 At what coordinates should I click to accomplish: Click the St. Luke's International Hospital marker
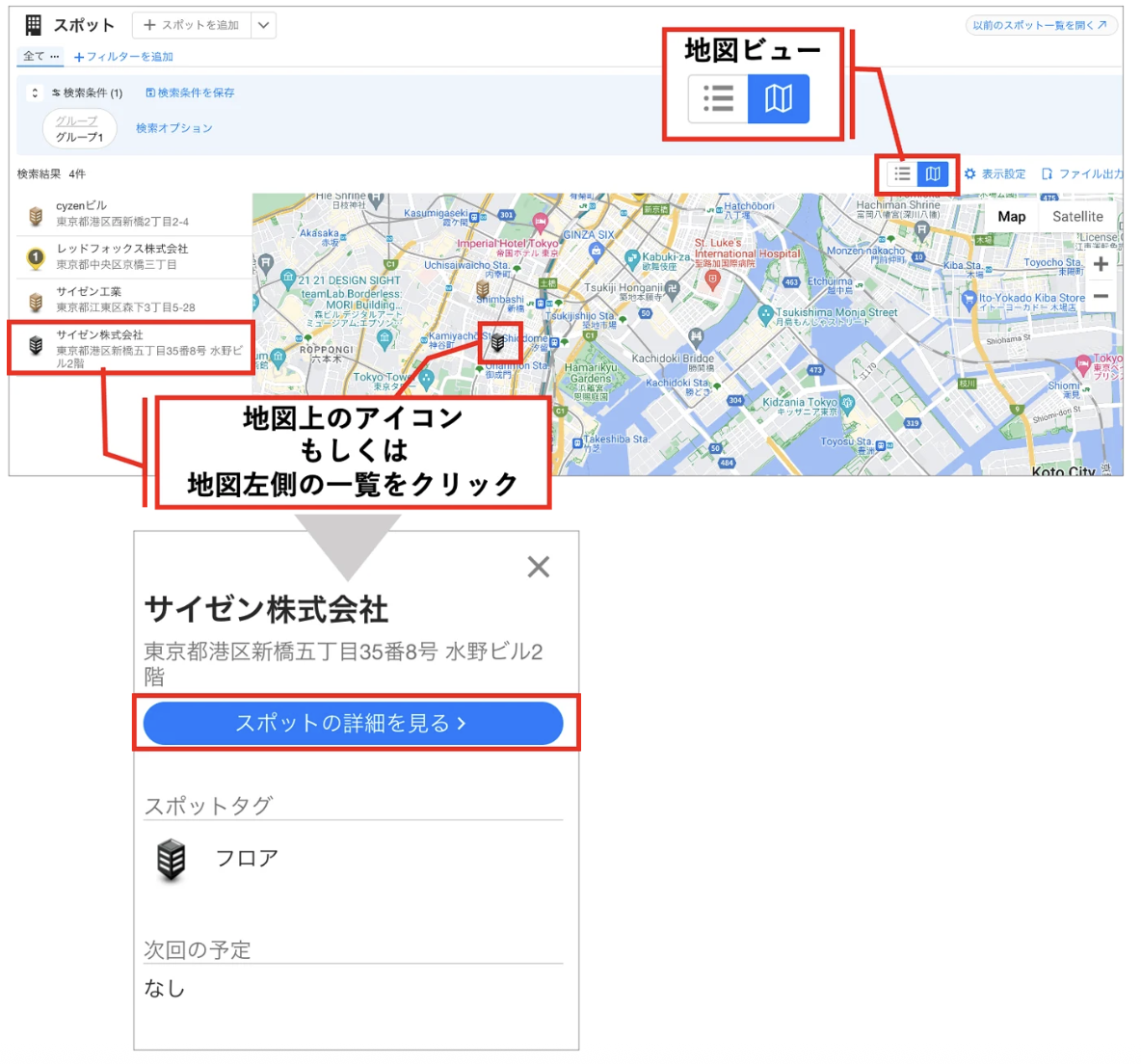coord(713,279)
